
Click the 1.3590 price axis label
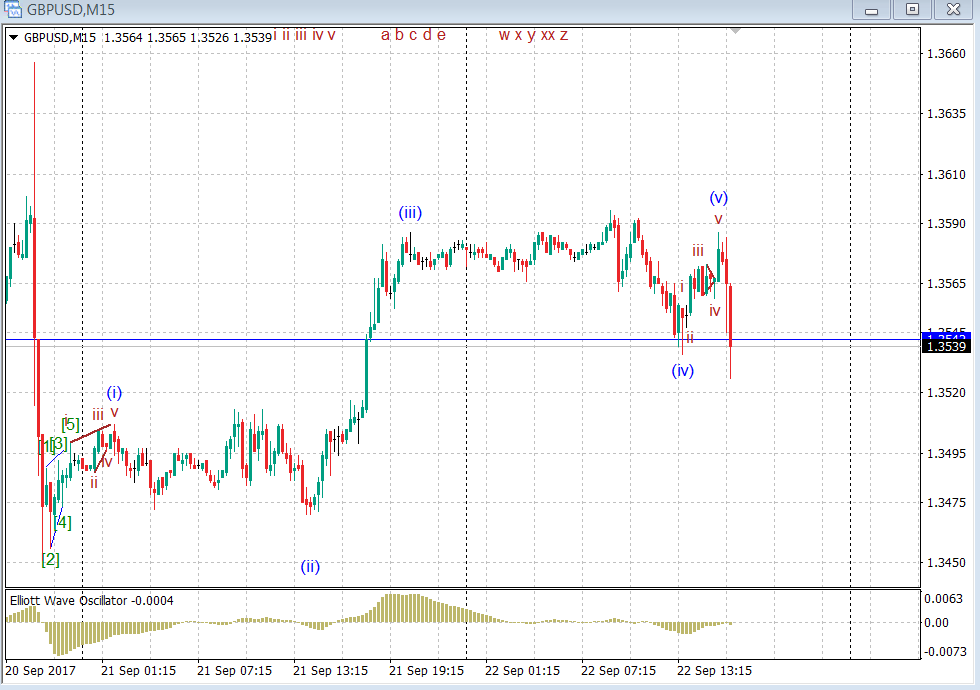coord(946,223)
